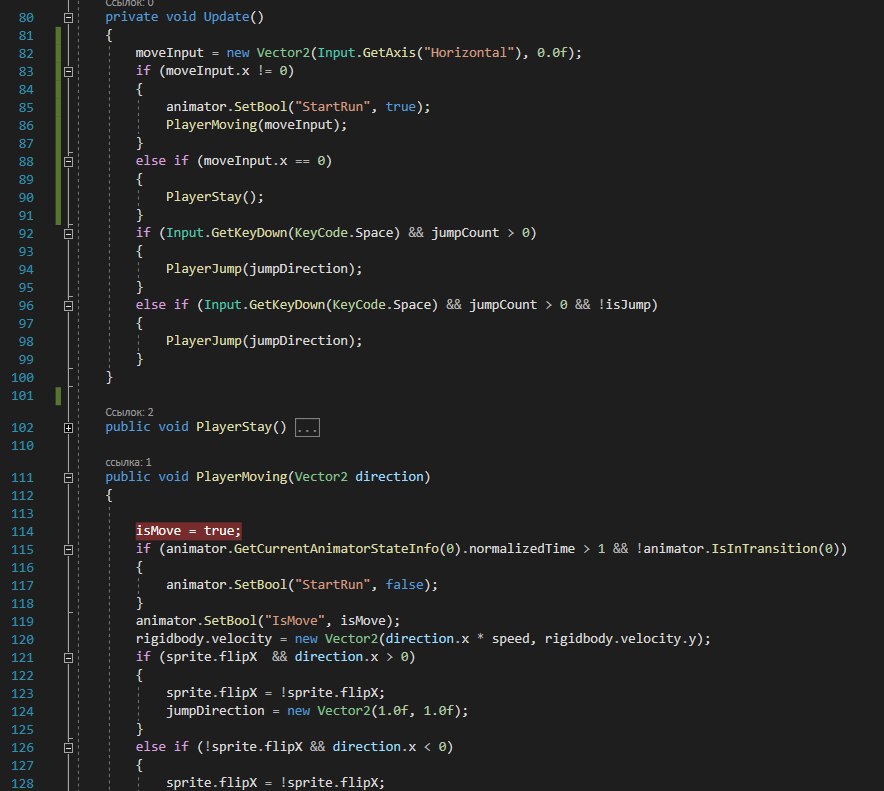Viewport: 884px width, 791px height.
Task: Click 'PlayerStay' method name on line 102
Action: coord(234,427)
